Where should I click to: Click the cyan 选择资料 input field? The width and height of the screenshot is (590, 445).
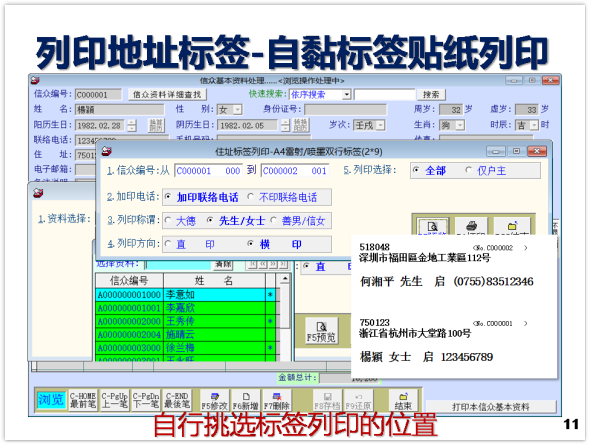coord(178,265)
